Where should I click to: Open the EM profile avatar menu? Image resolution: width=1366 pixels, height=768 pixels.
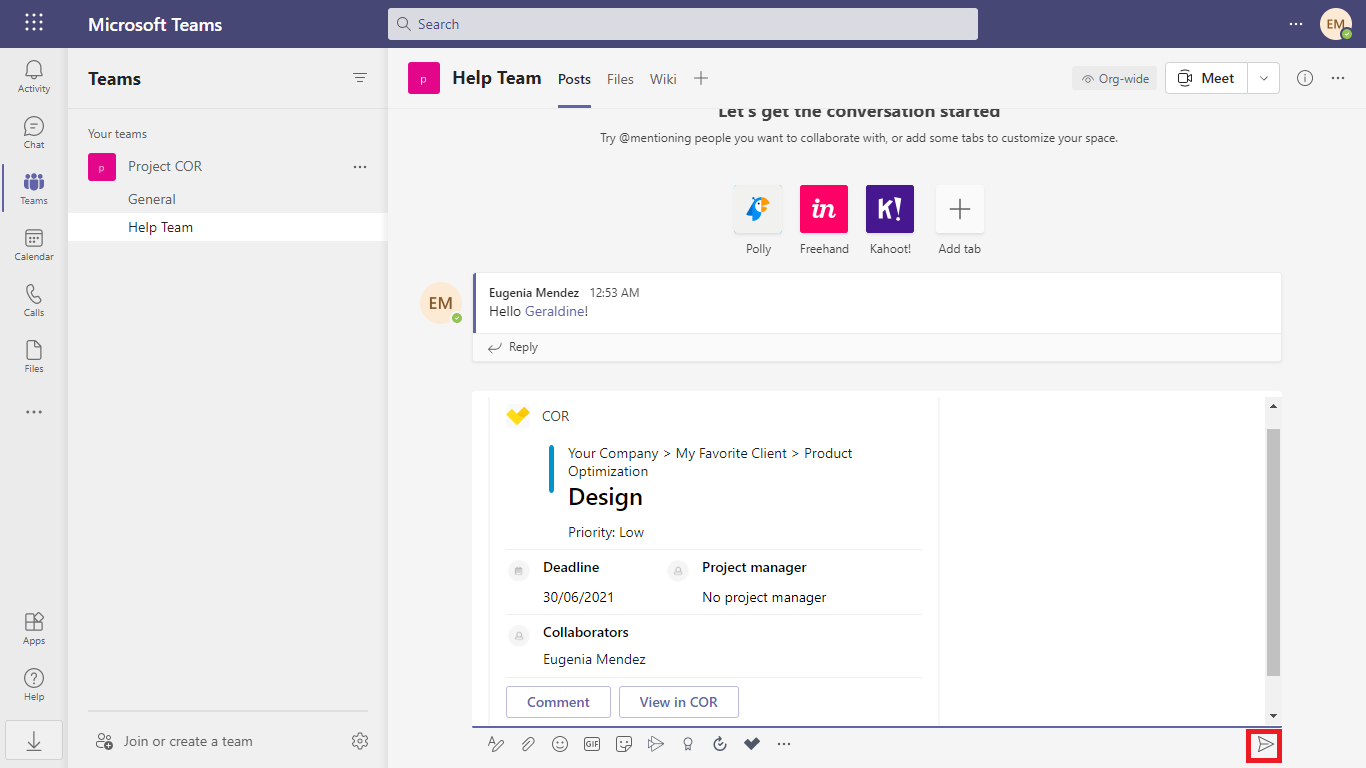(1336, 24)
